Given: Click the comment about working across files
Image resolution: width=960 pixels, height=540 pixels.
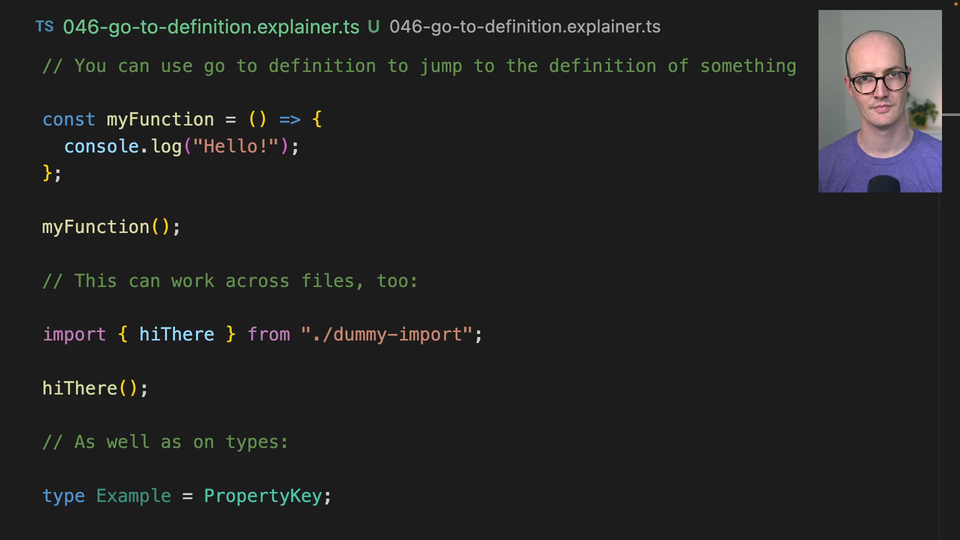Looking at the screenshot, I should (x=230, y=281).
